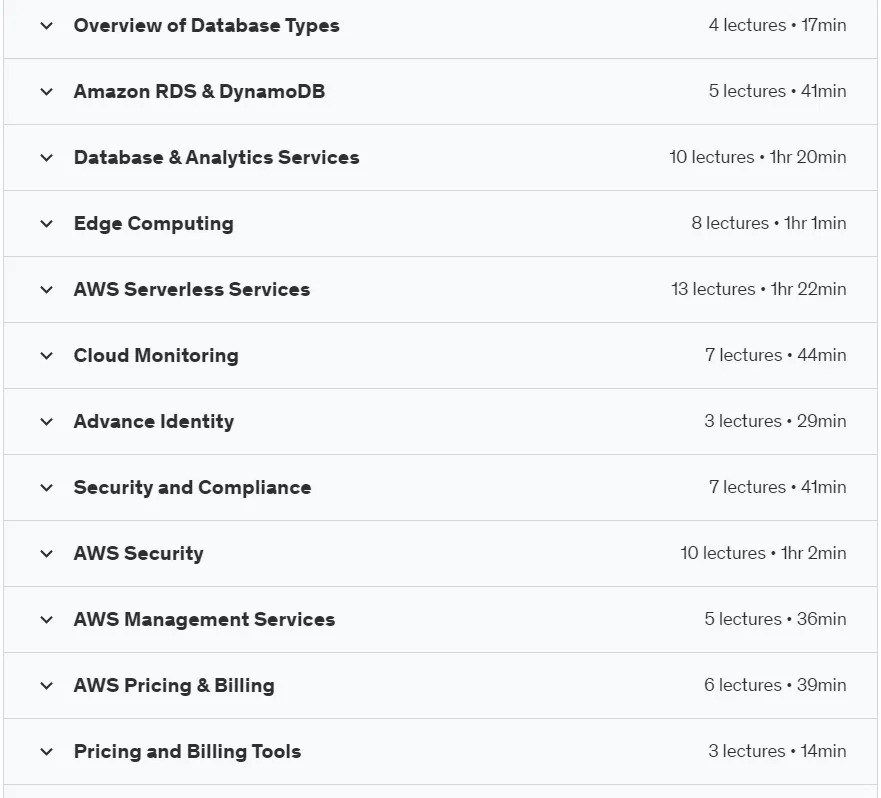The width and height of the screenshot is (881, 798).
Task: Click "13 lectures • 1hr 22min" label
Action: click(x=759, y=289)
